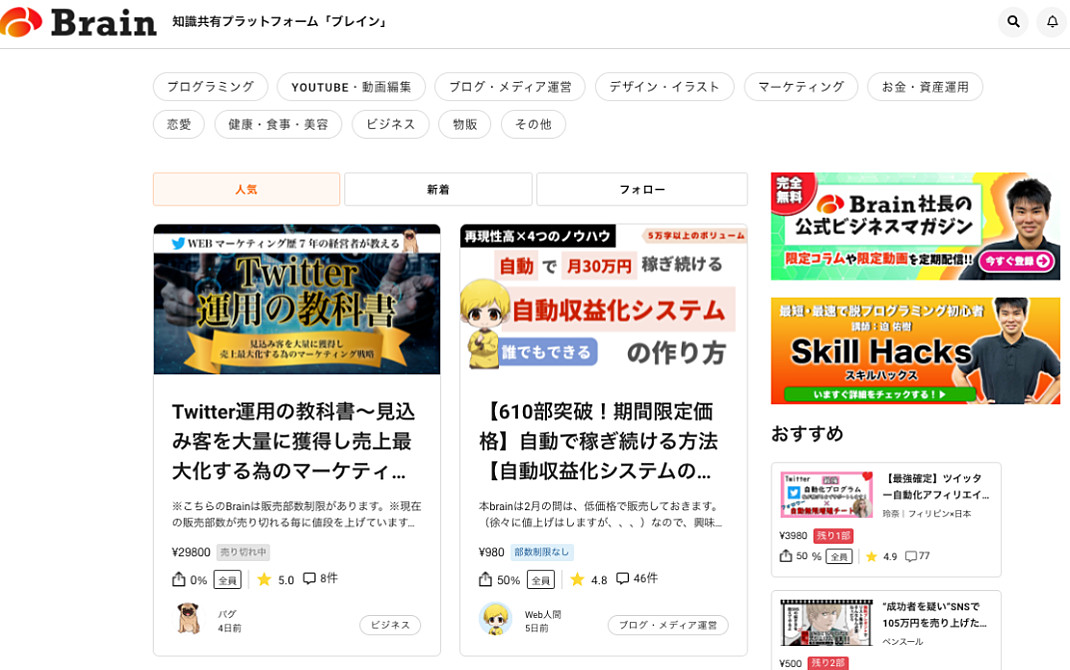This screenshot has width=1070, height=670.
Task: Click 残り1部 badge
Action: 833,536
